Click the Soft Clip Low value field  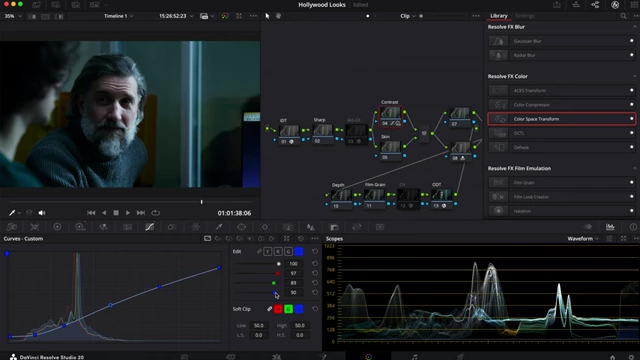coord(259,325)
